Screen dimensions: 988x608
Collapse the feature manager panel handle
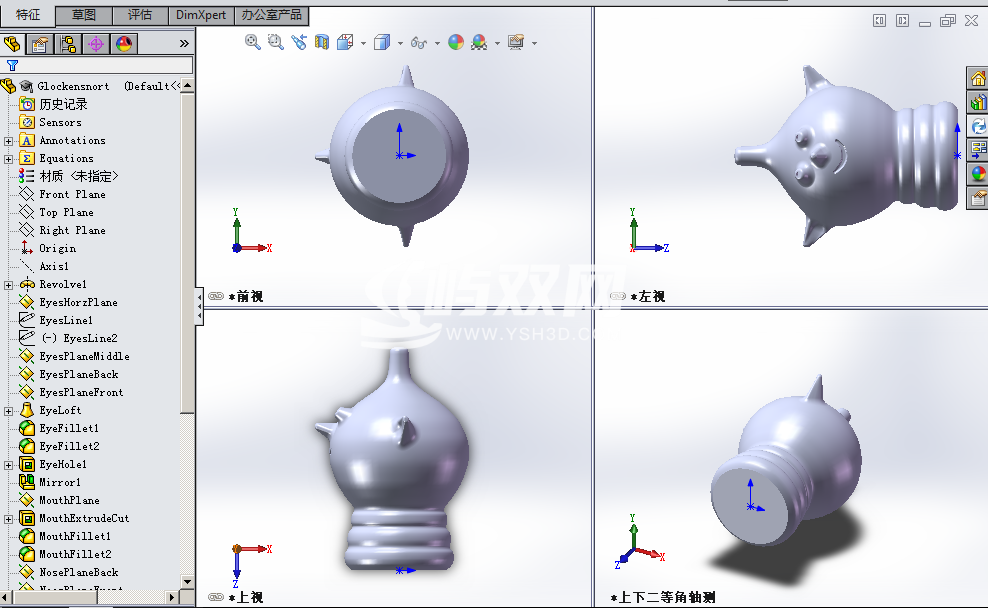(x=199, y=307)
